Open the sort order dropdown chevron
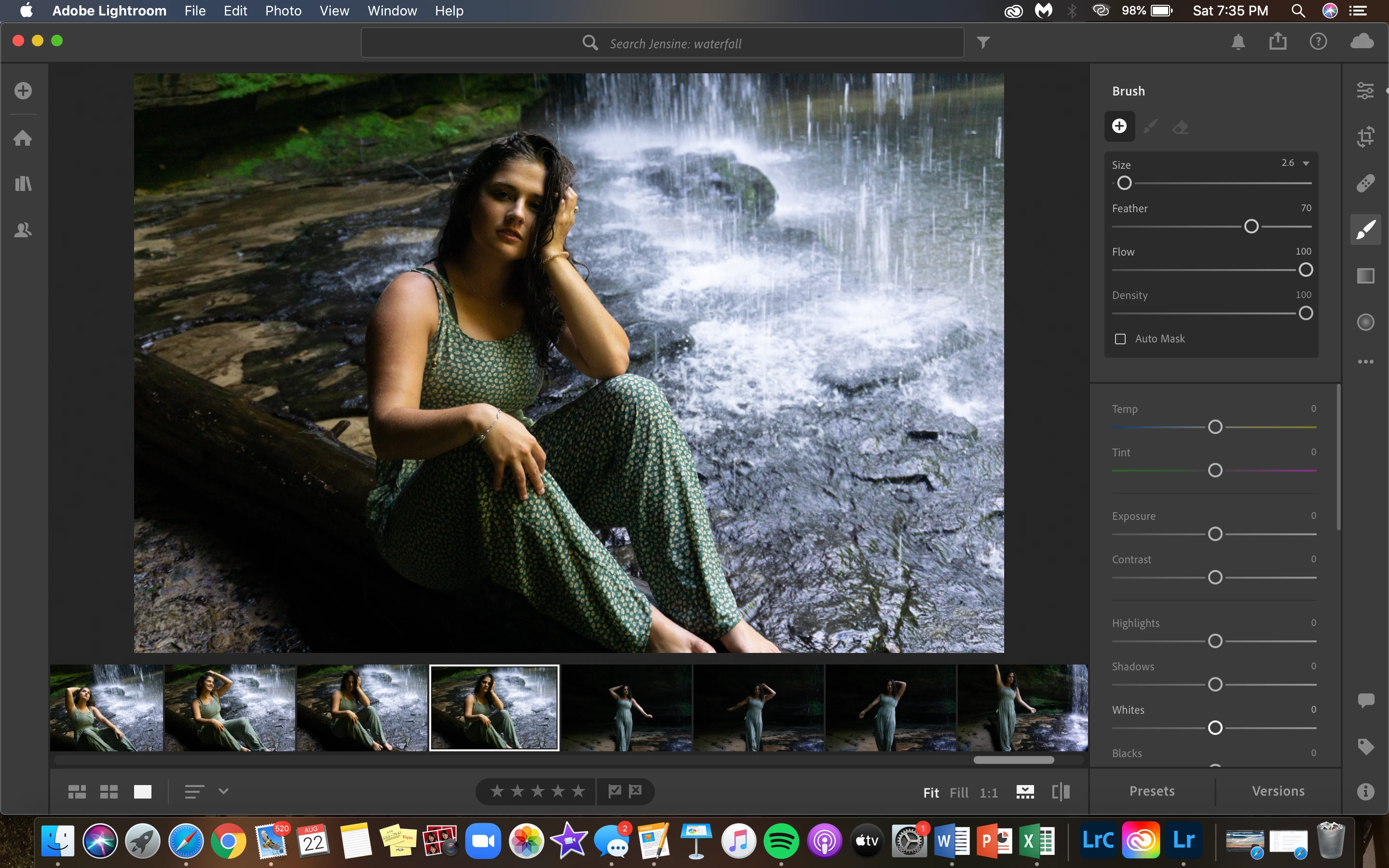 [x=223, y=791]
